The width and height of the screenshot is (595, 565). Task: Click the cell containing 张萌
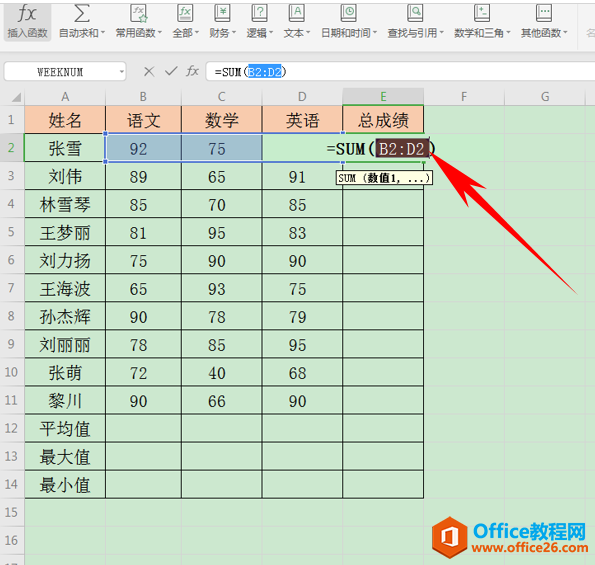(x=65, y=373)
